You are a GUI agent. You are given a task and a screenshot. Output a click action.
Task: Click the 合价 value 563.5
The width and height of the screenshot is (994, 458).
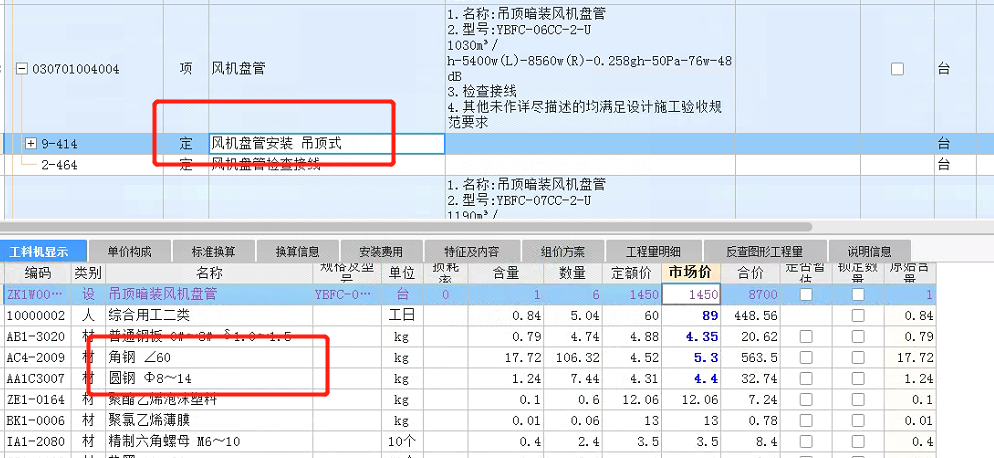tap(761, 358)
